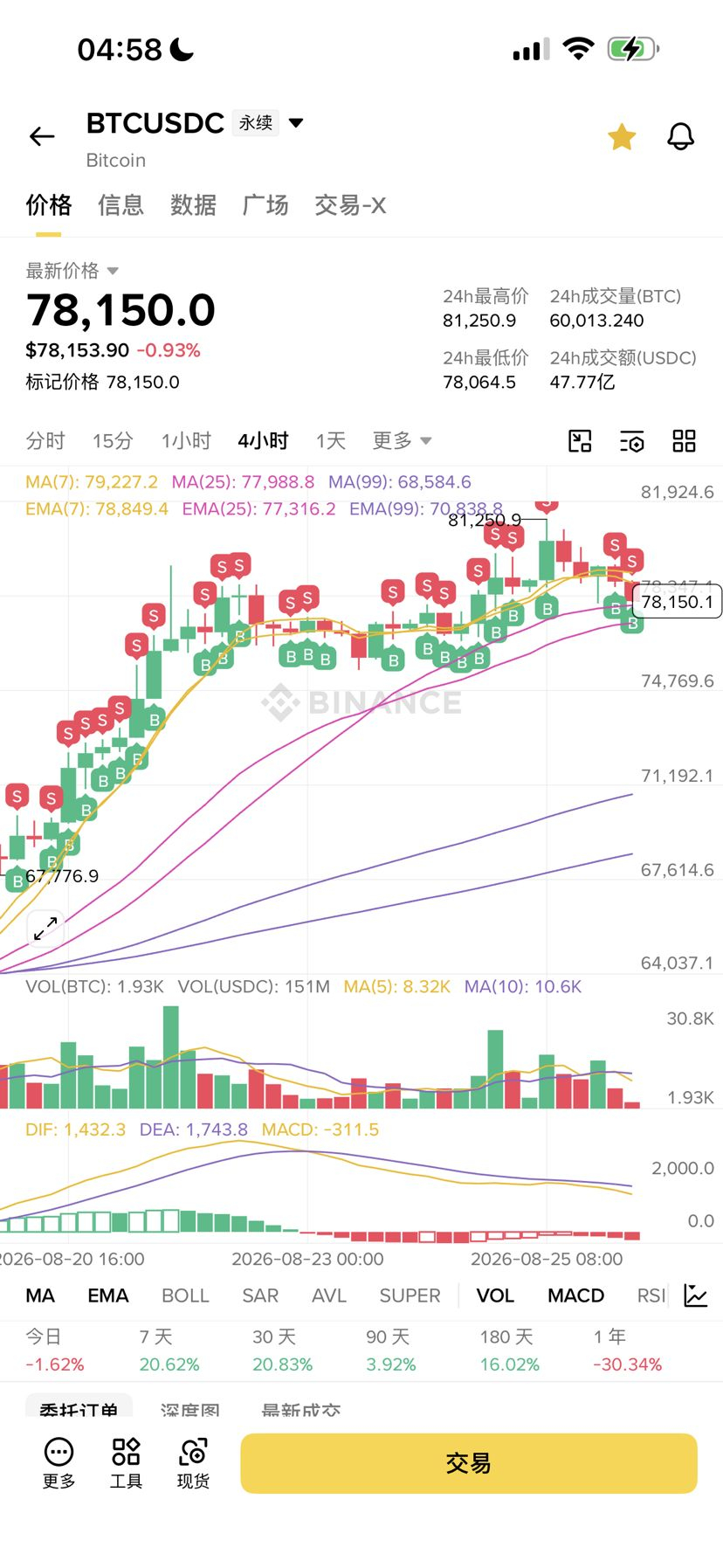
Task: Tap the 24h最高价 81,250.9 value
Action: coord(479,321)
